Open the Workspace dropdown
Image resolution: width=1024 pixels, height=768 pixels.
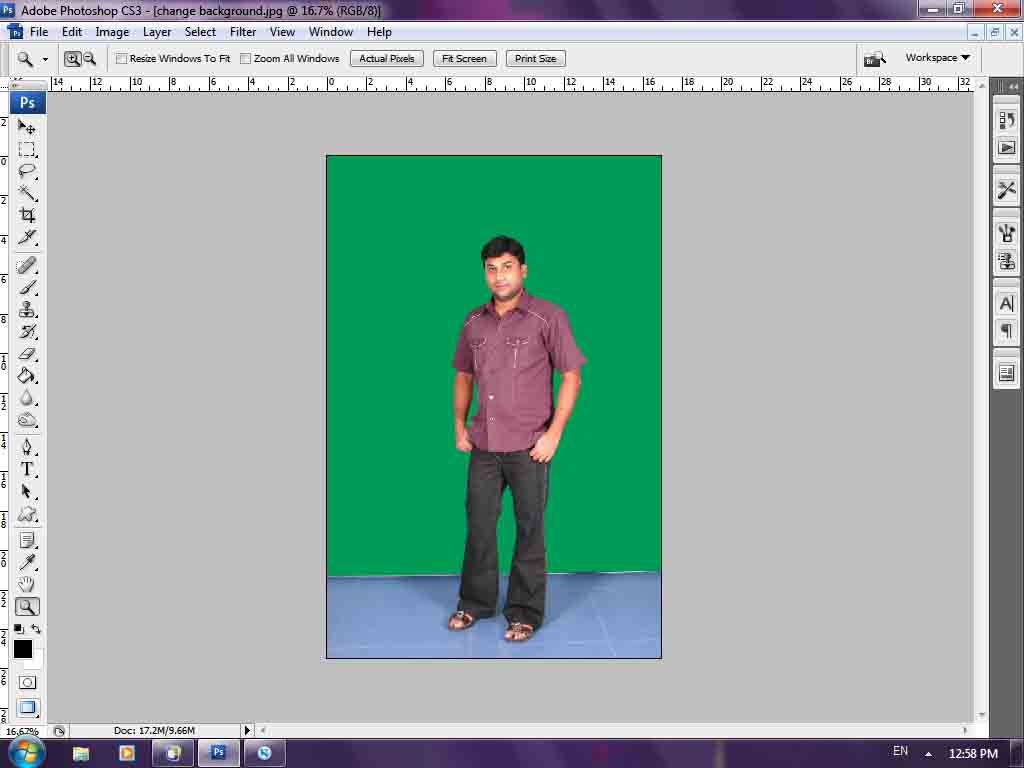tap(935, 57)
